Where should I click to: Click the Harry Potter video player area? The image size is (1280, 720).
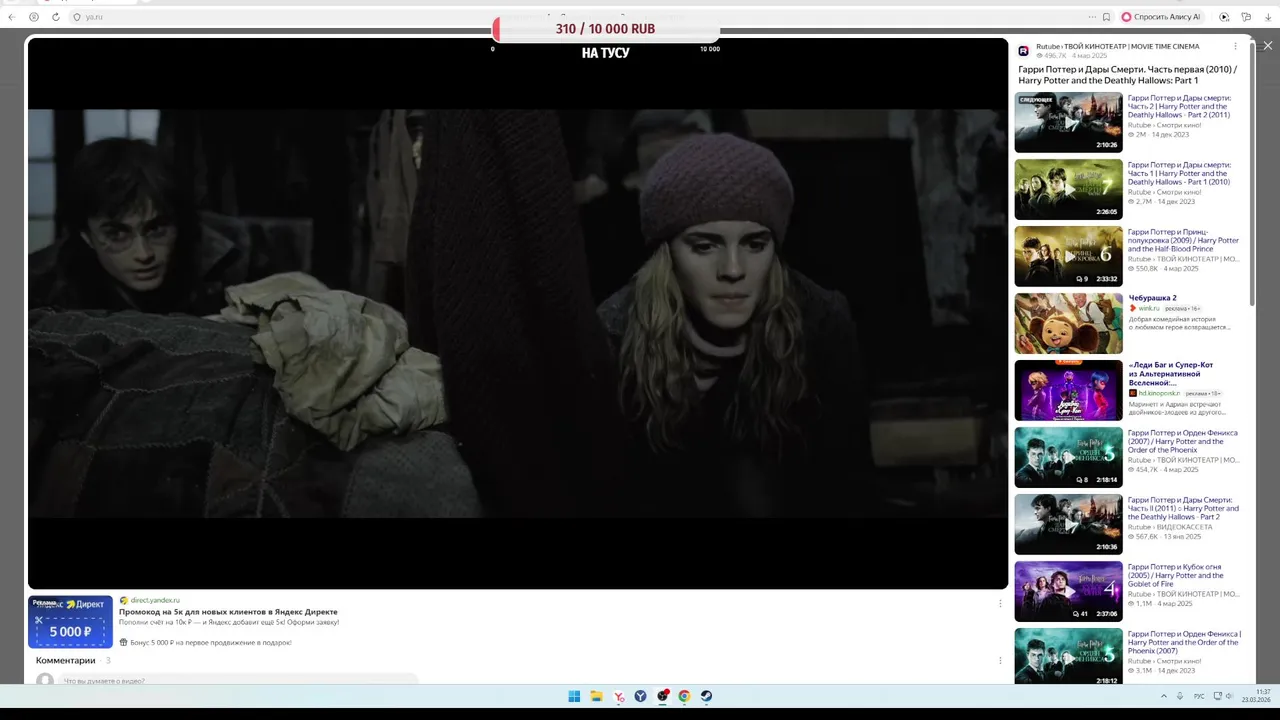518,313
